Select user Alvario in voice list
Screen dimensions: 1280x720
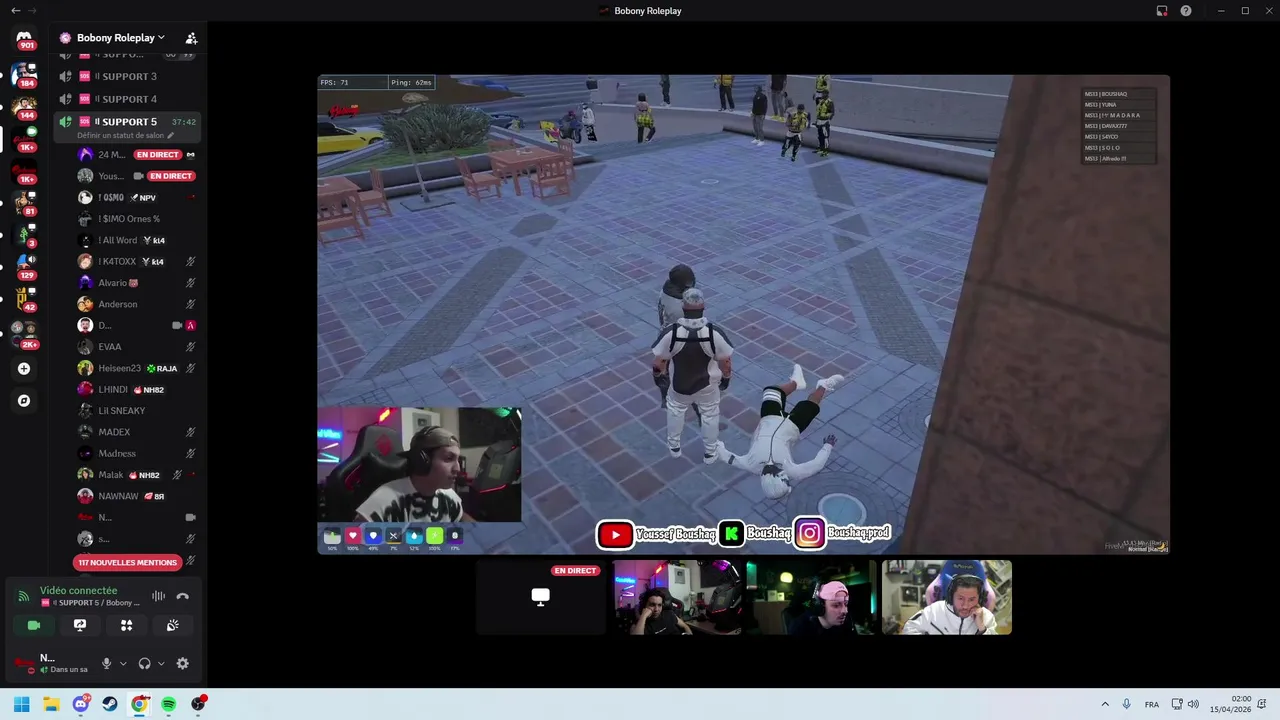click(x=137, y=283)
